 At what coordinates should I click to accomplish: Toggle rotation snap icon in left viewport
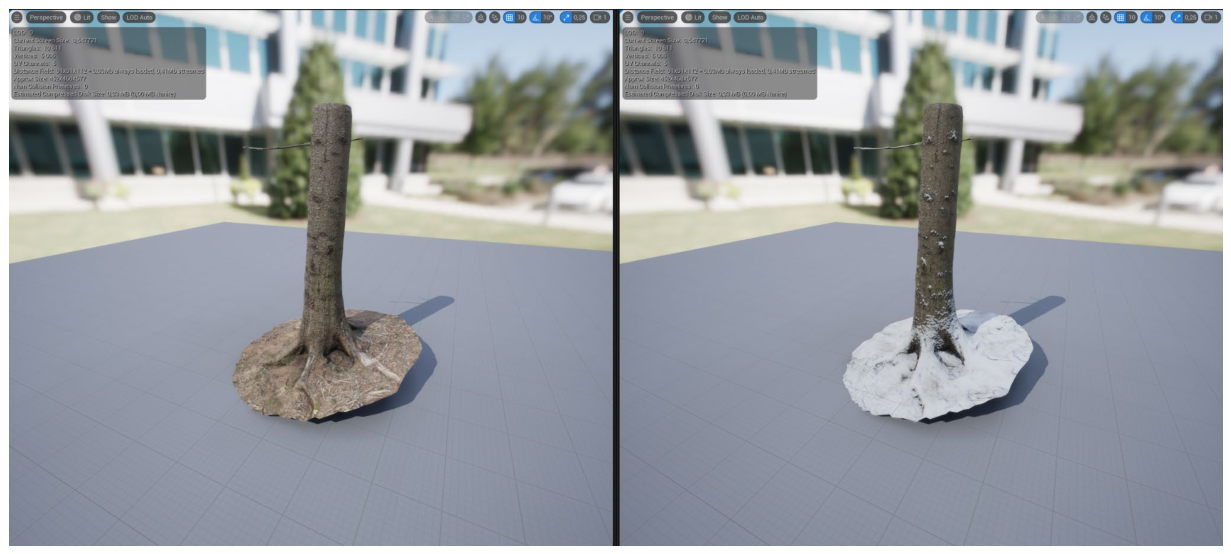tap(536, 18)
